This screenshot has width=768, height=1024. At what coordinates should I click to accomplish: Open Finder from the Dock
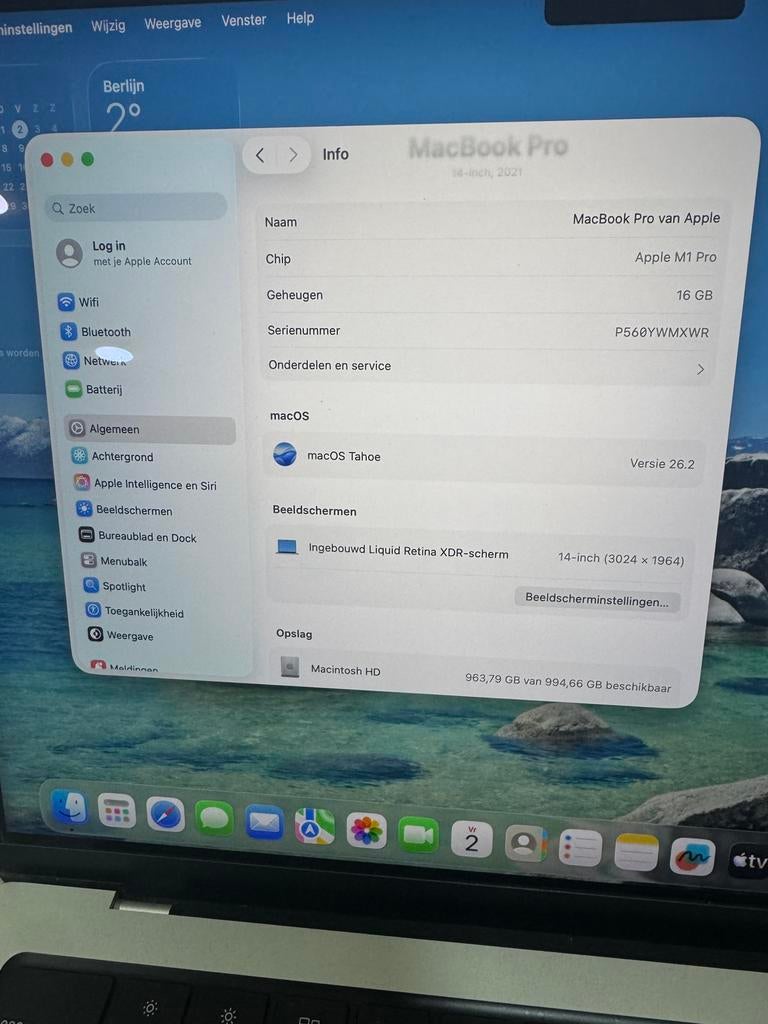click(69, 808)
